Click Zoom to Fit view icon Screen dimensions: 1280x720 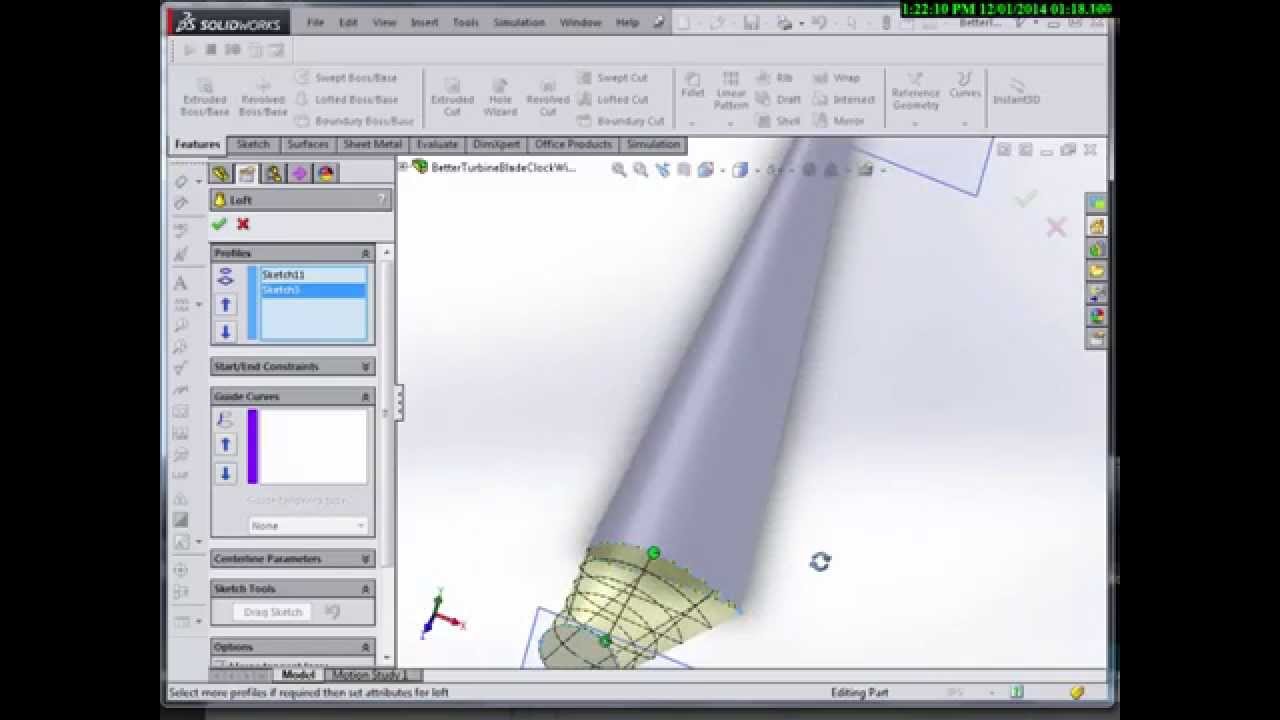pyautogui.click(x=619, y=170)
